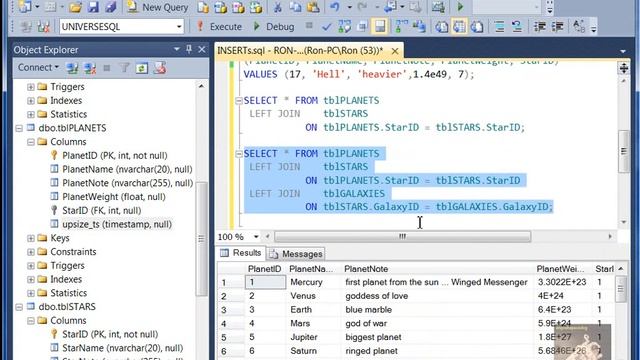Click the split editor handle above scrollbar
Image resolution: width=640 pixels, height=360 pixels.
pyautogui.click(x=624, y=68)
